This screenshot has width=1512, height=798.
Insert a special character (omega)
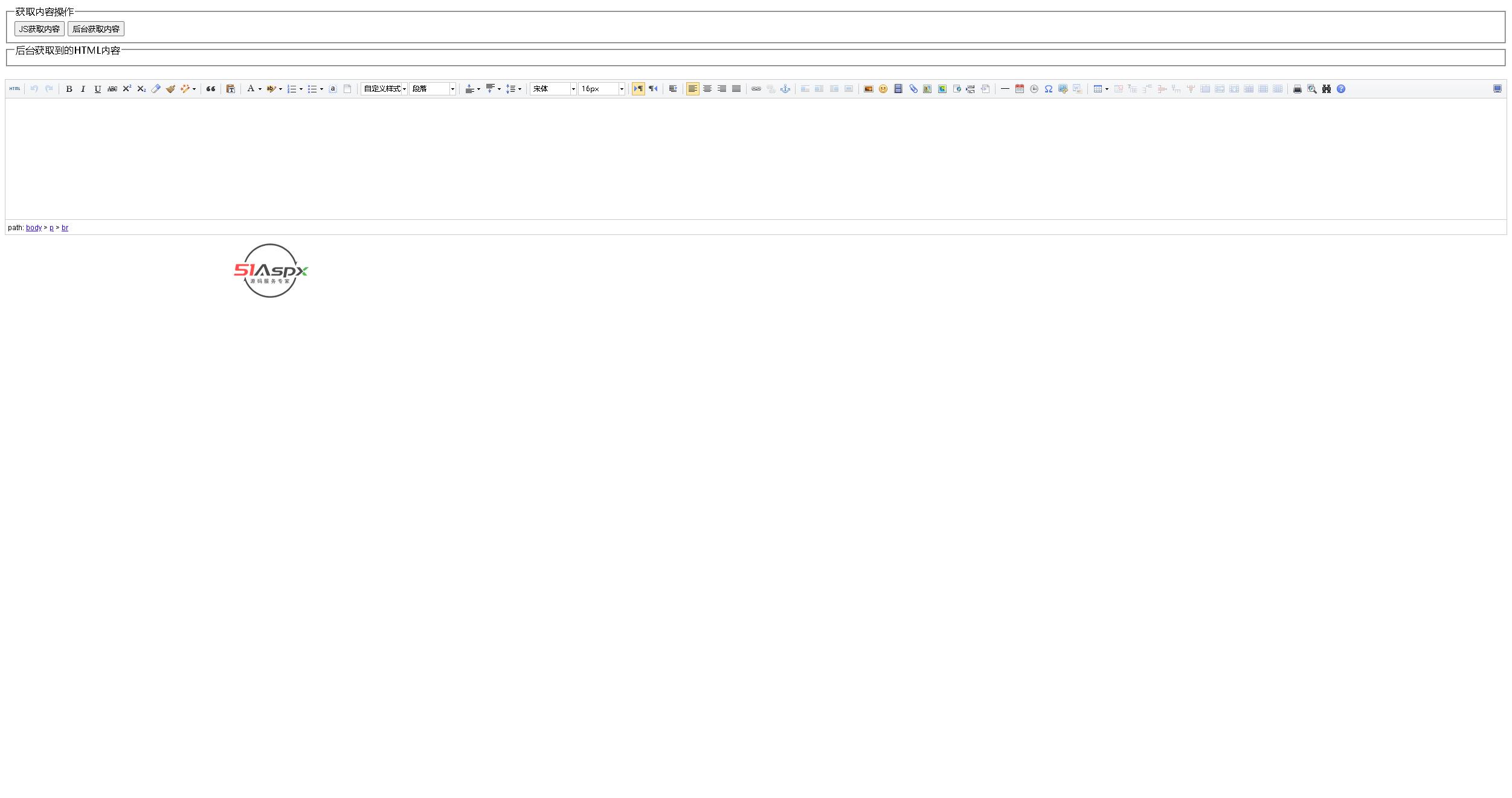point(1048,89)
